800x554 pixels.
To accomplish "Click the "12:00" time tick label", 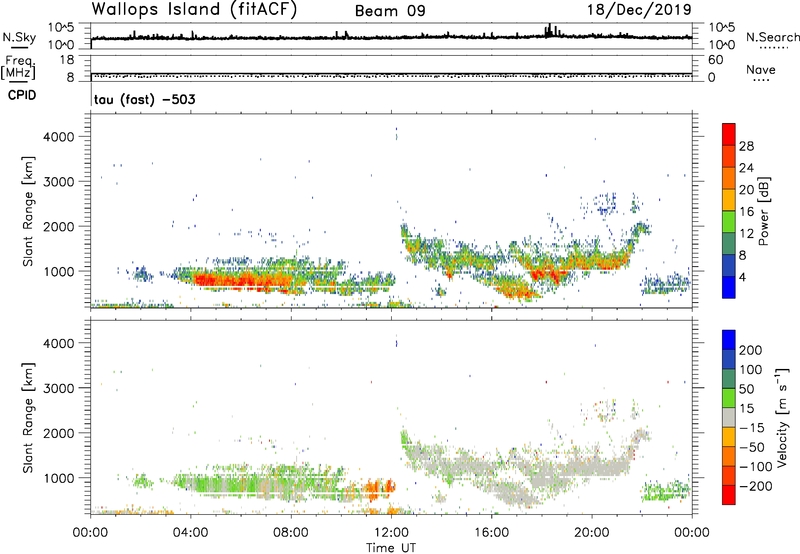I will tap(391, 533).
